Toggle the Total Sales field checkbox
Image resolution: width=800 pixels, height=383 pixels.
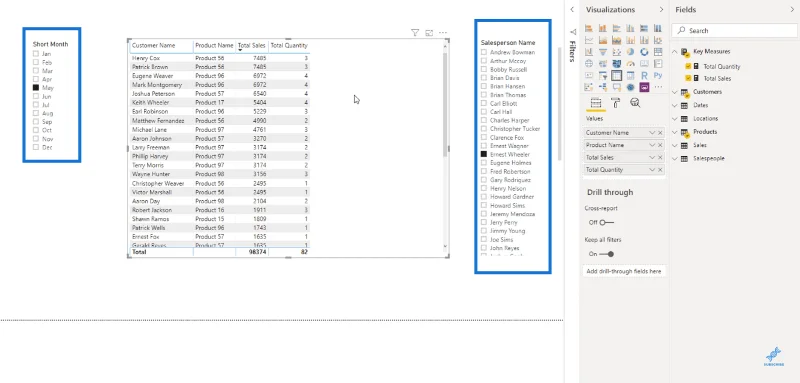pyautogui.click(x=688, y=79)
